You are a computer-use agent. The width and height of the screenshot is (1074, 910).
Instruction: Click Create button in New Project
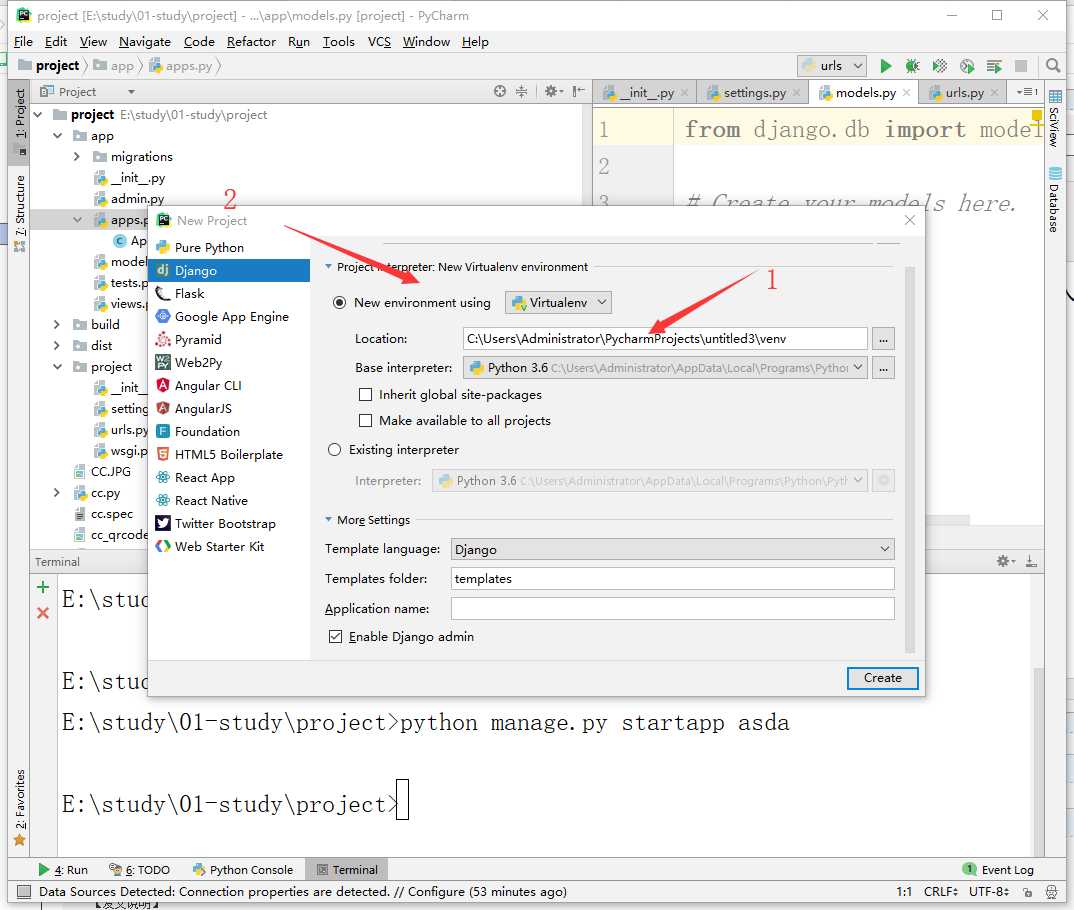[882, 678]
